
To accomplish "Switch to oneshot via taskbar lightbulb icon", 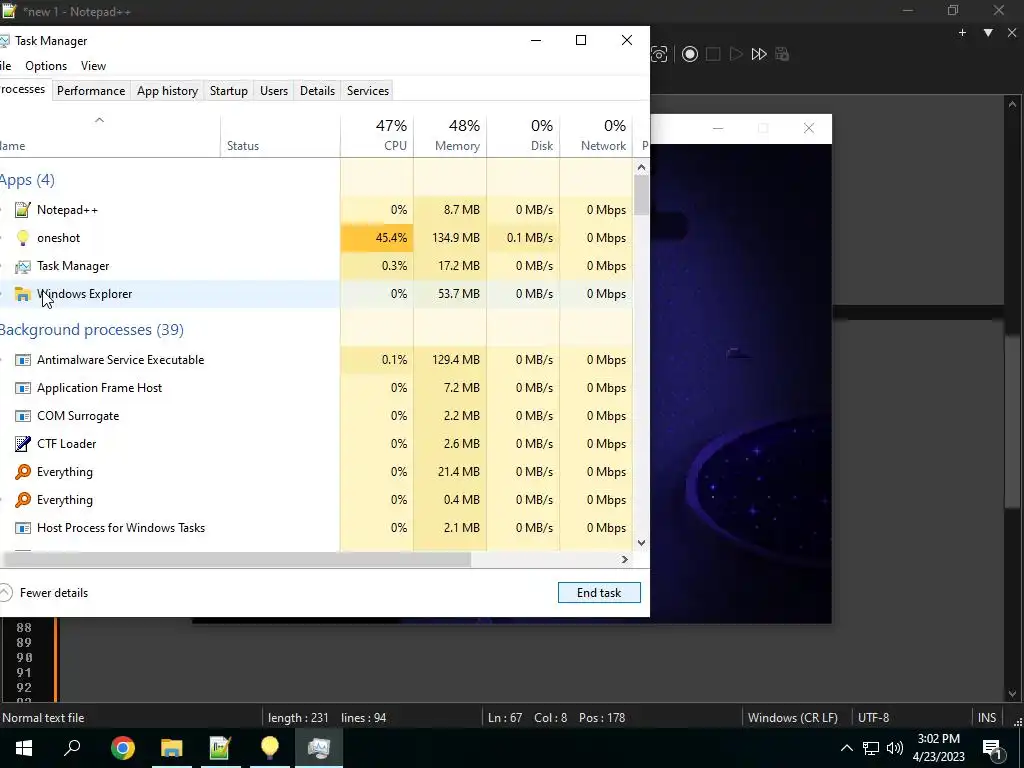I will tap(270, 748).
